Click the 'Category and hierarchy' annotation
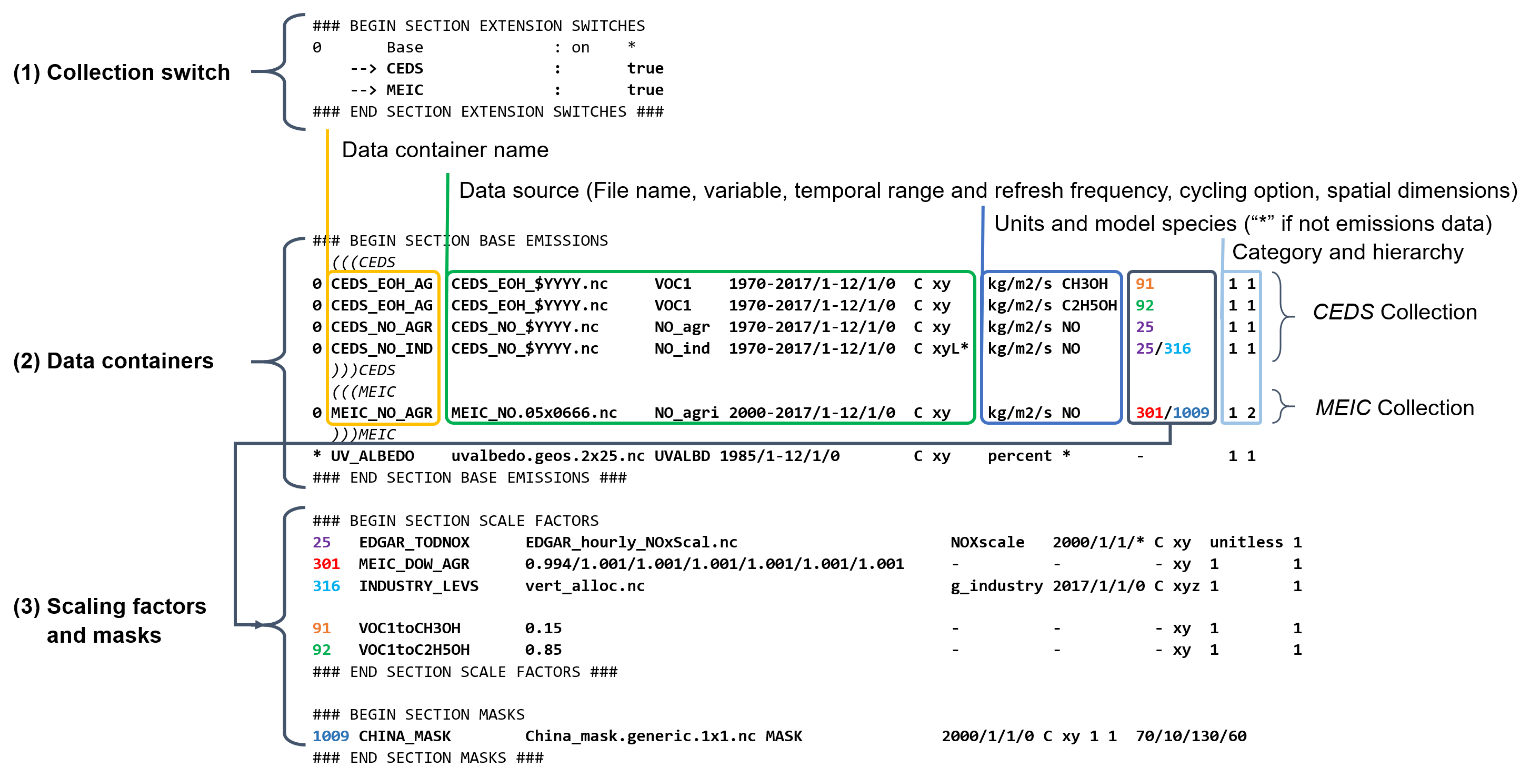1531x776 pixels. 1347,252
